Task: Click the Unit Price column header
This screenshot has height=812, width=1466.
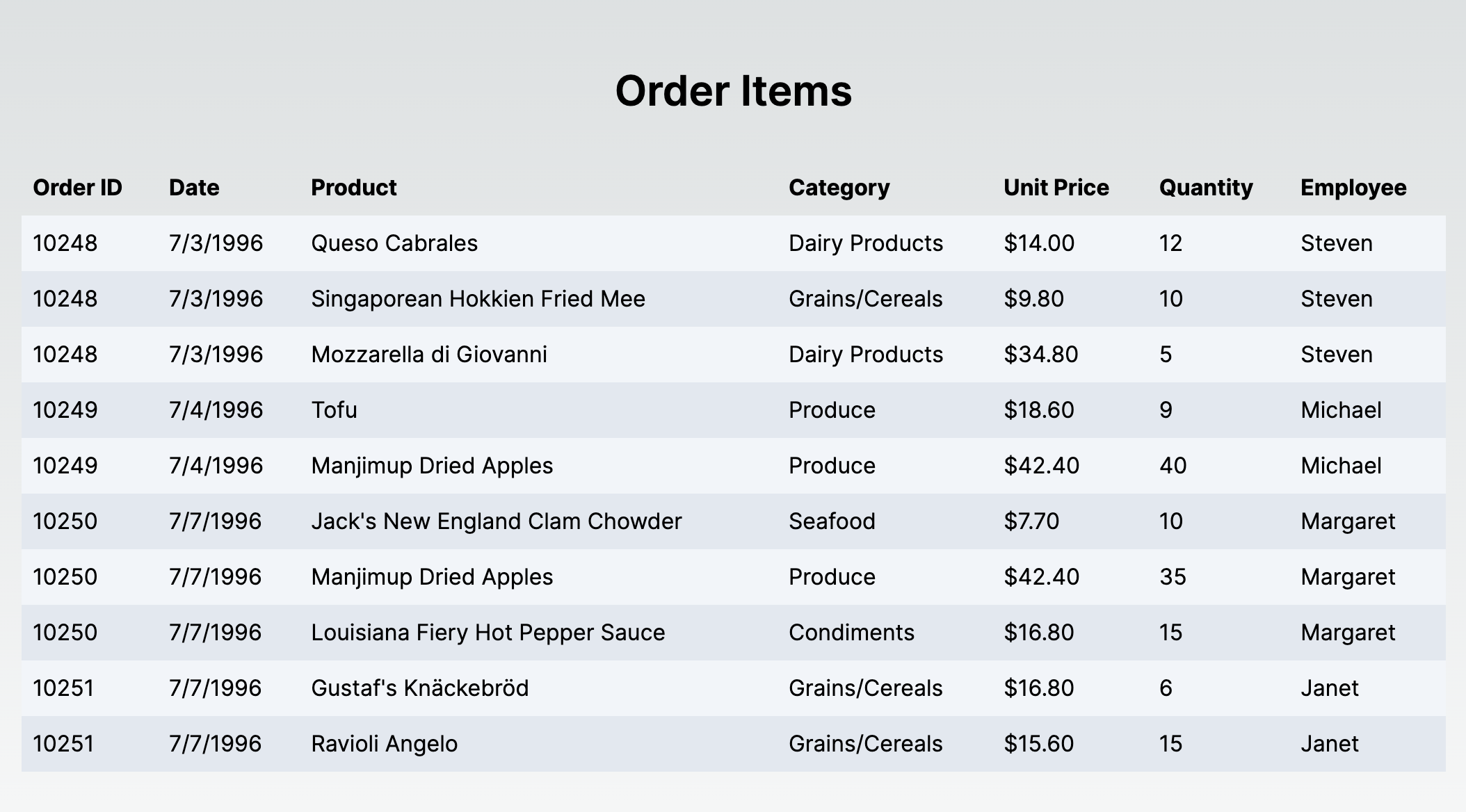Action: pos(1056,188)
